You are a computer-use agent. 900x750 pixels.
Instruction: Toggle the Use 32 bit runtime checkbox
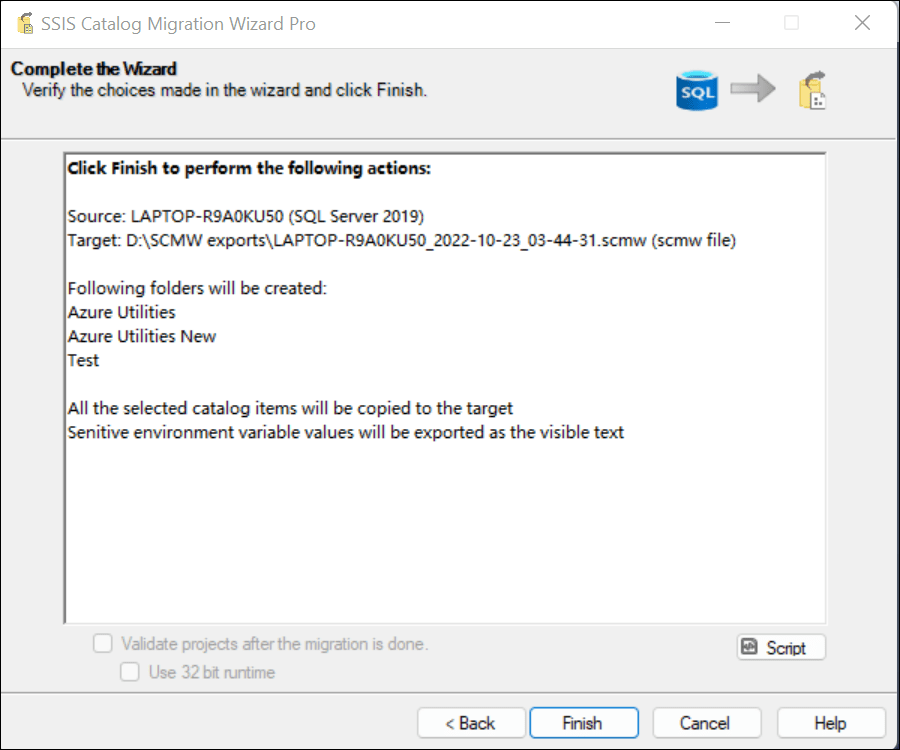(130, 671)
